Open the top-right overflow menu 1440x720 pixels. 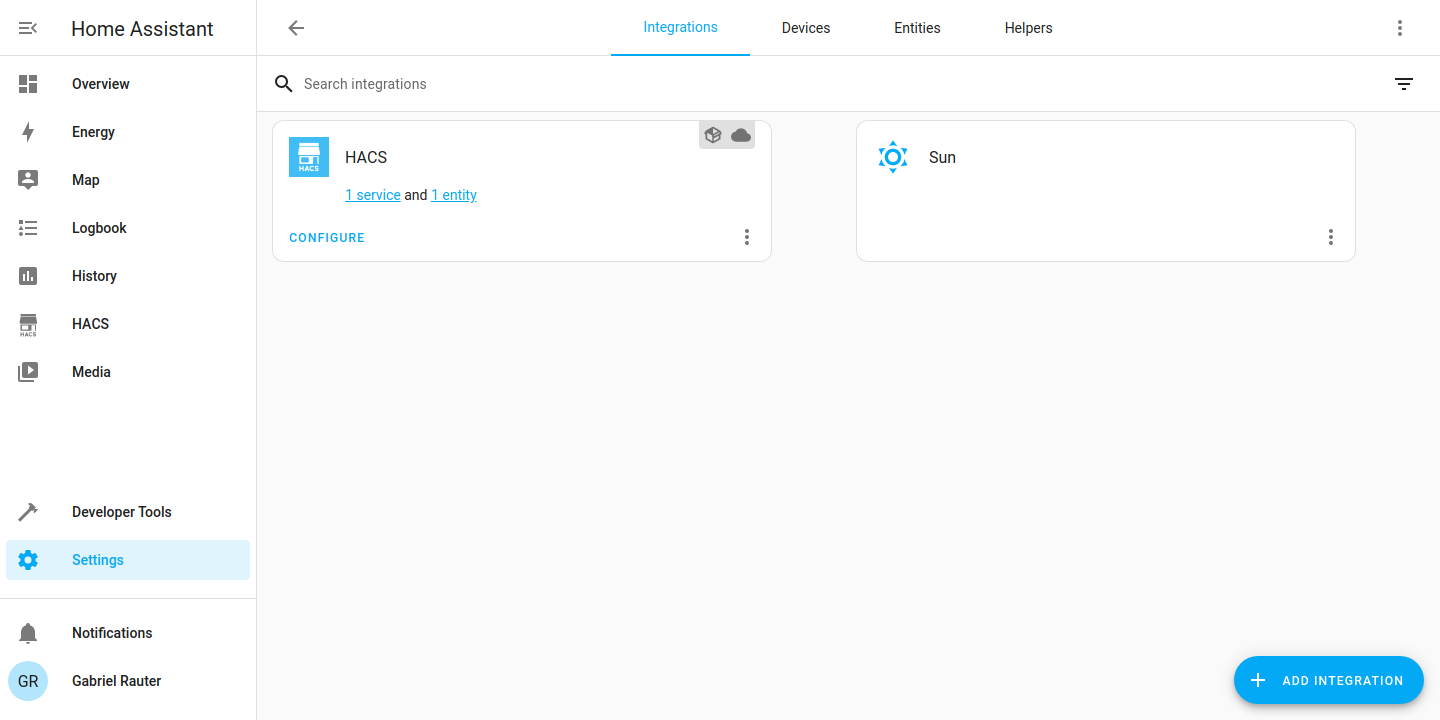(1400, 28)
